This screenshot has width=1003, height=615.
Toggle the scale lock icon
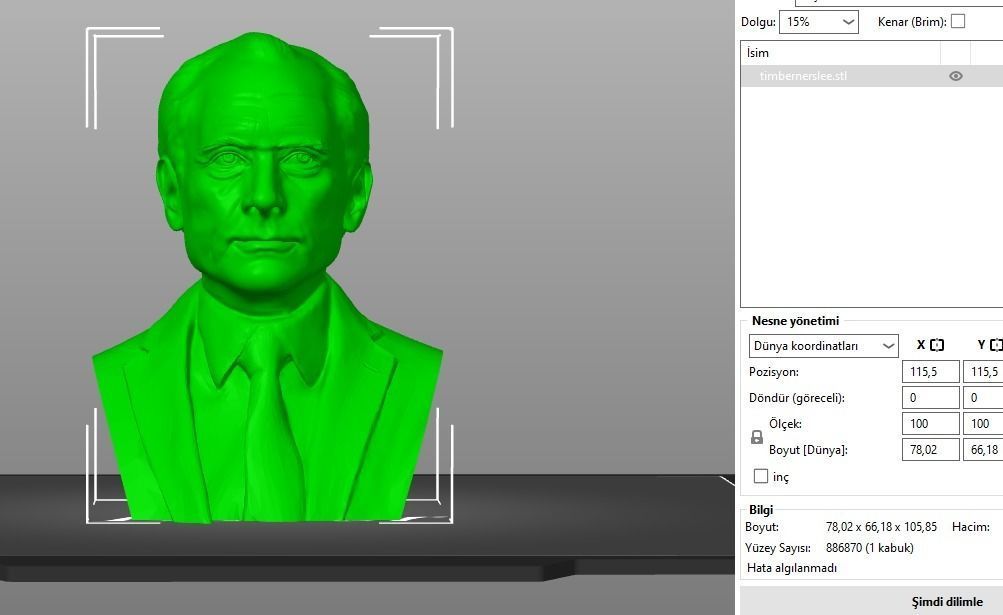point(757,437)
